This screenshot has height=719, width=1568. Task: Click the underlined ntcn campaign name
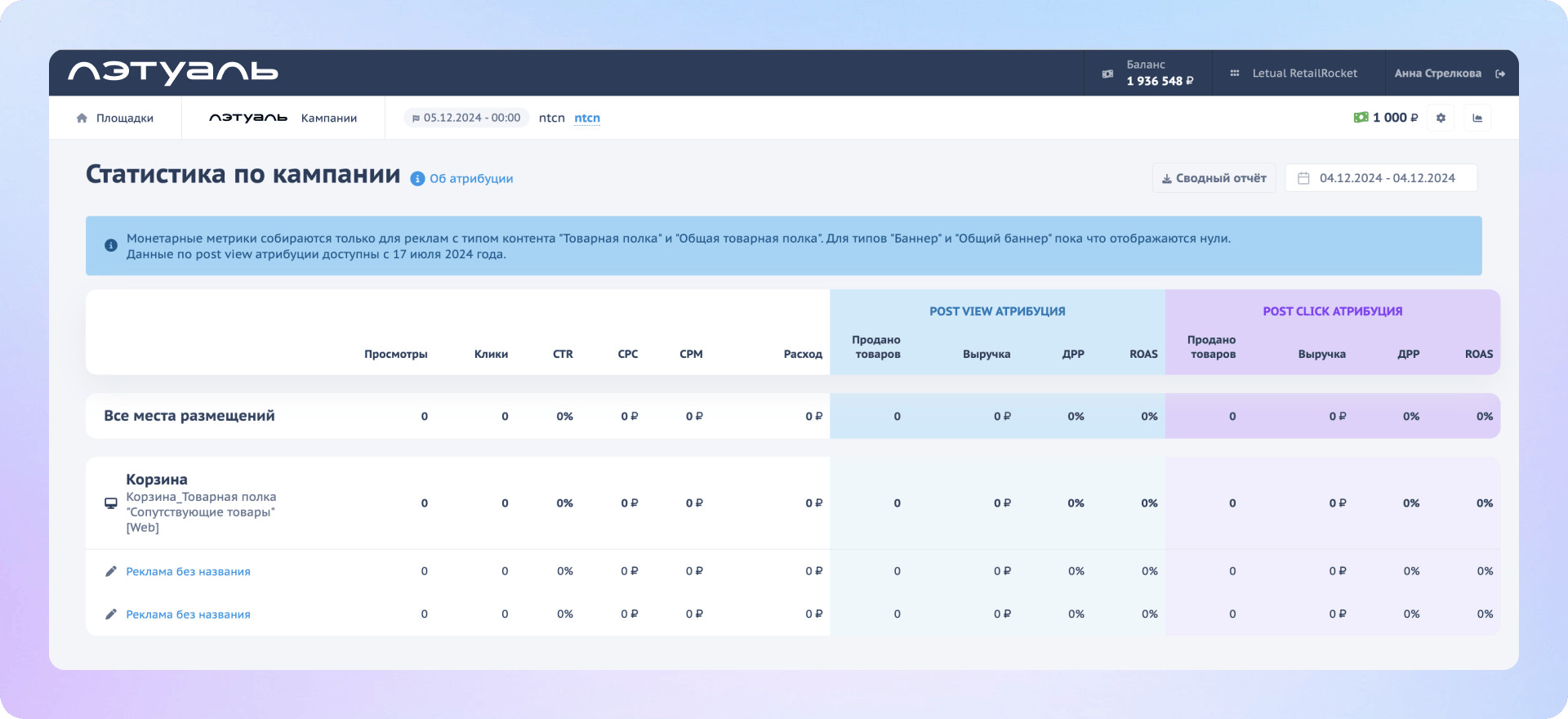(x=586, y=118)
